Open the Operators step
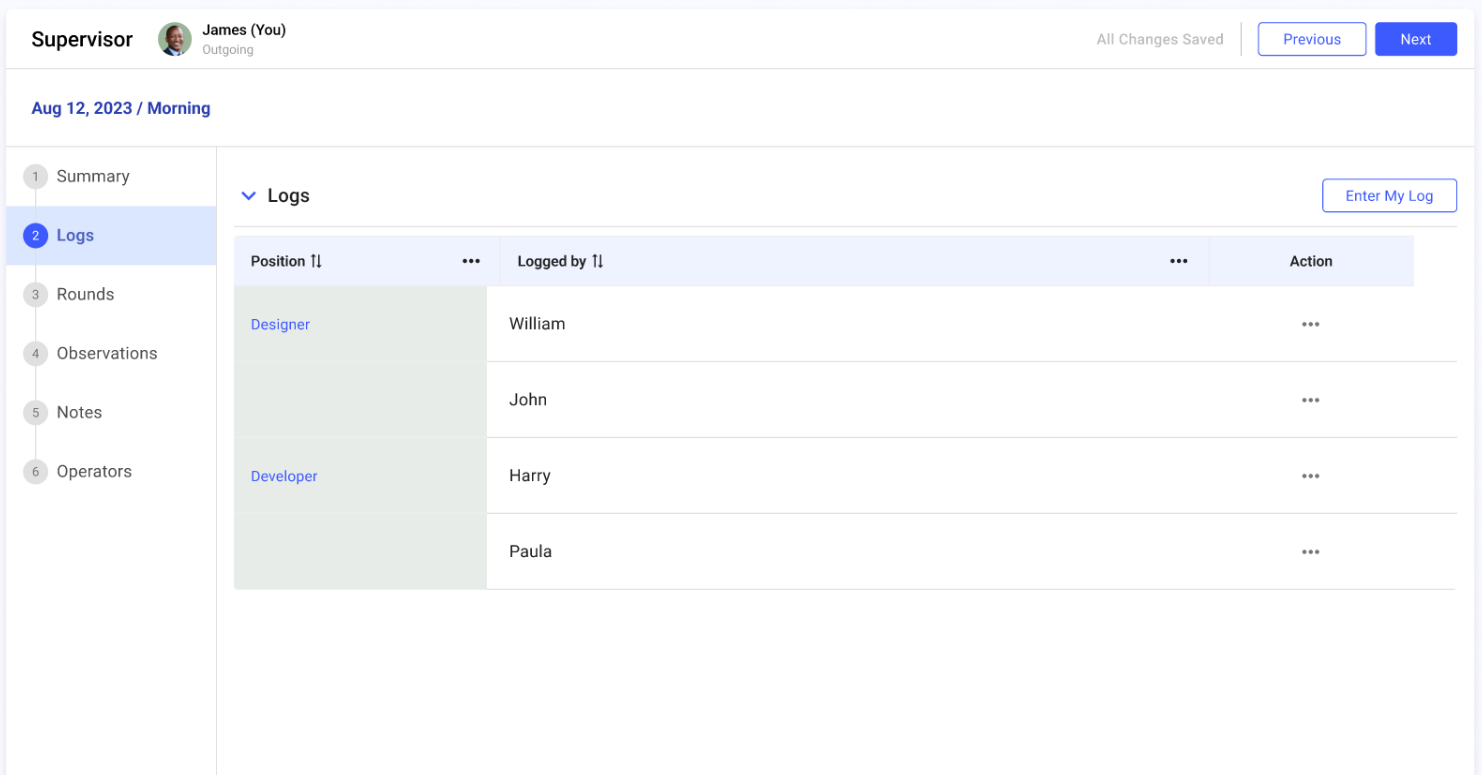The width and height of the screenshot is (1482, 775). (x=94, y=471)
